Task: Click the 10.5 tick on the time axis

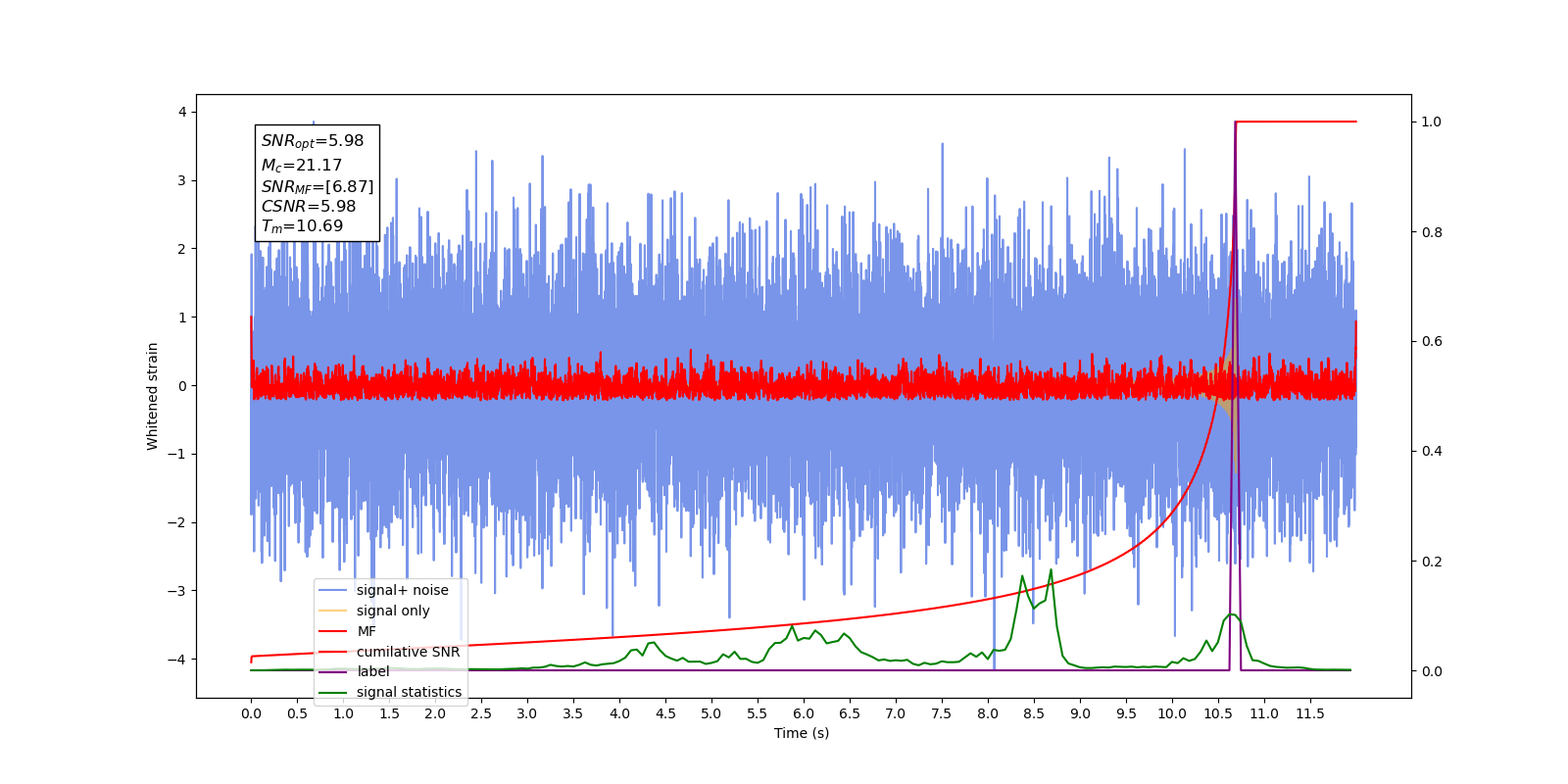Action: [x=1218, y=713]
